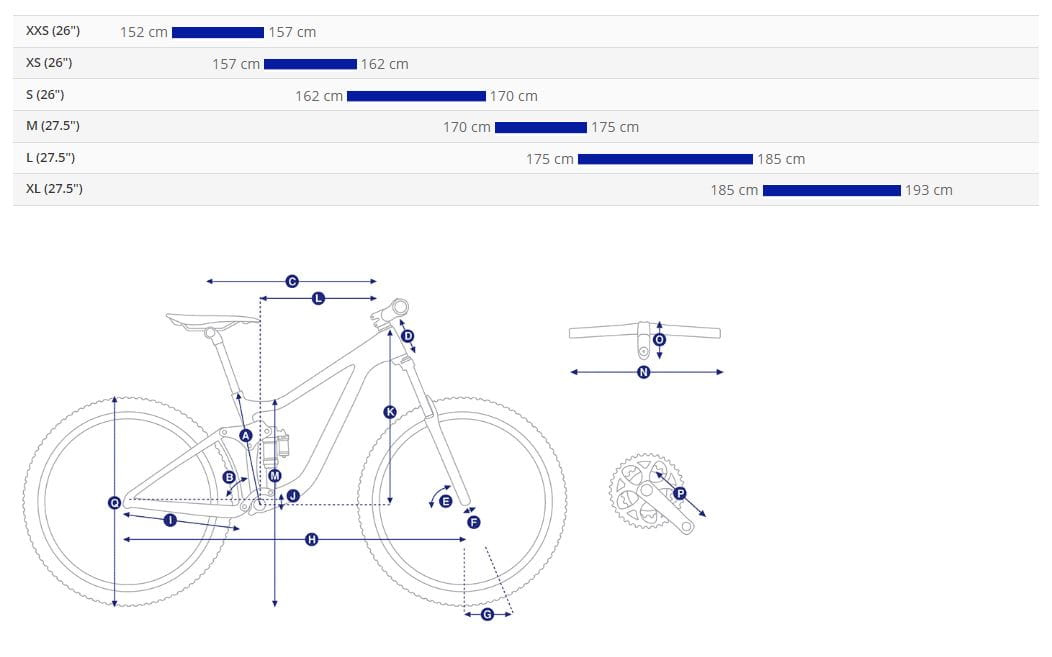Click the P marker on the crankset
Screen dimensions: 1052x657
680,493
